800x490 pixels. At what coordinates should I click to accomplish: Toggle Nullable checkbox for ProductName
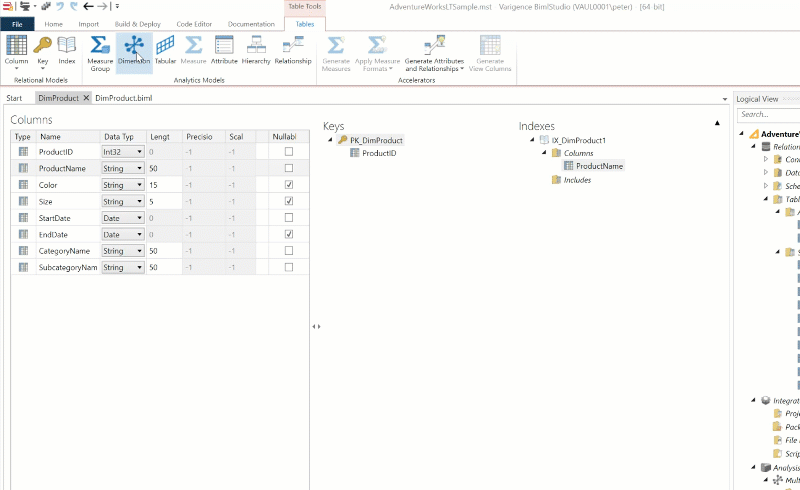click(289, 168)
